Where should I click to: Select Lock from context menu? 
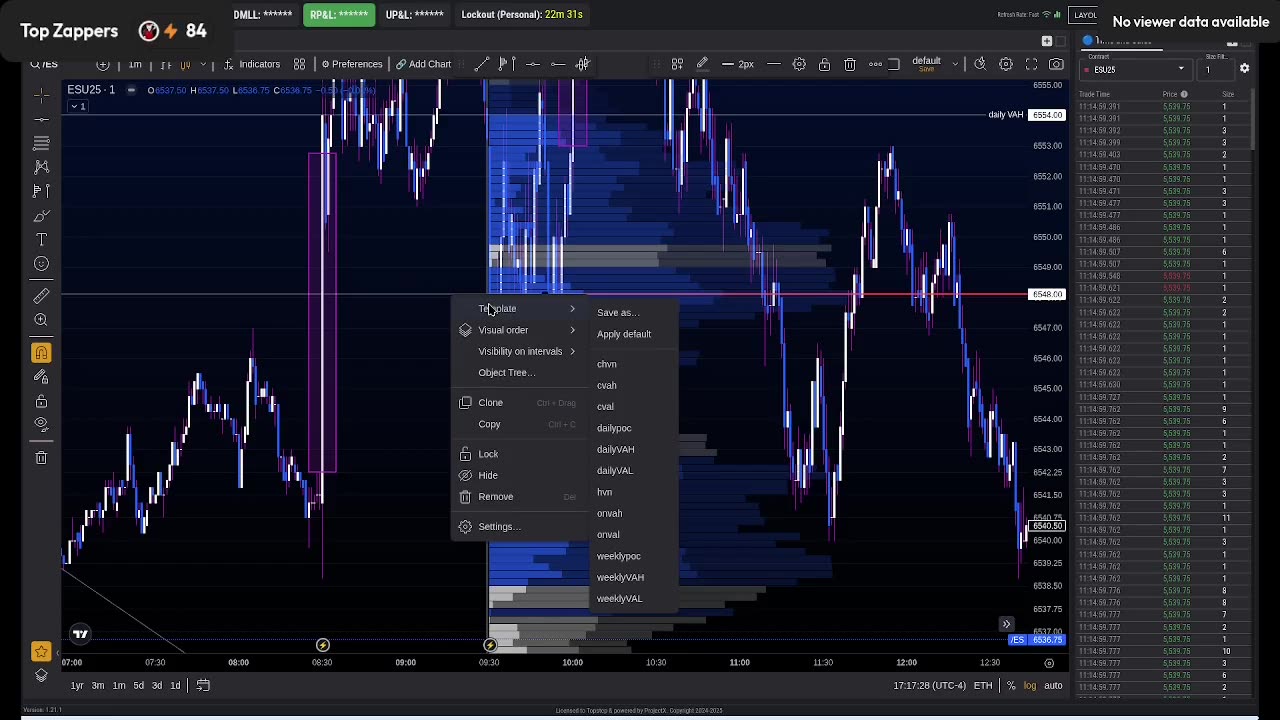518,454
